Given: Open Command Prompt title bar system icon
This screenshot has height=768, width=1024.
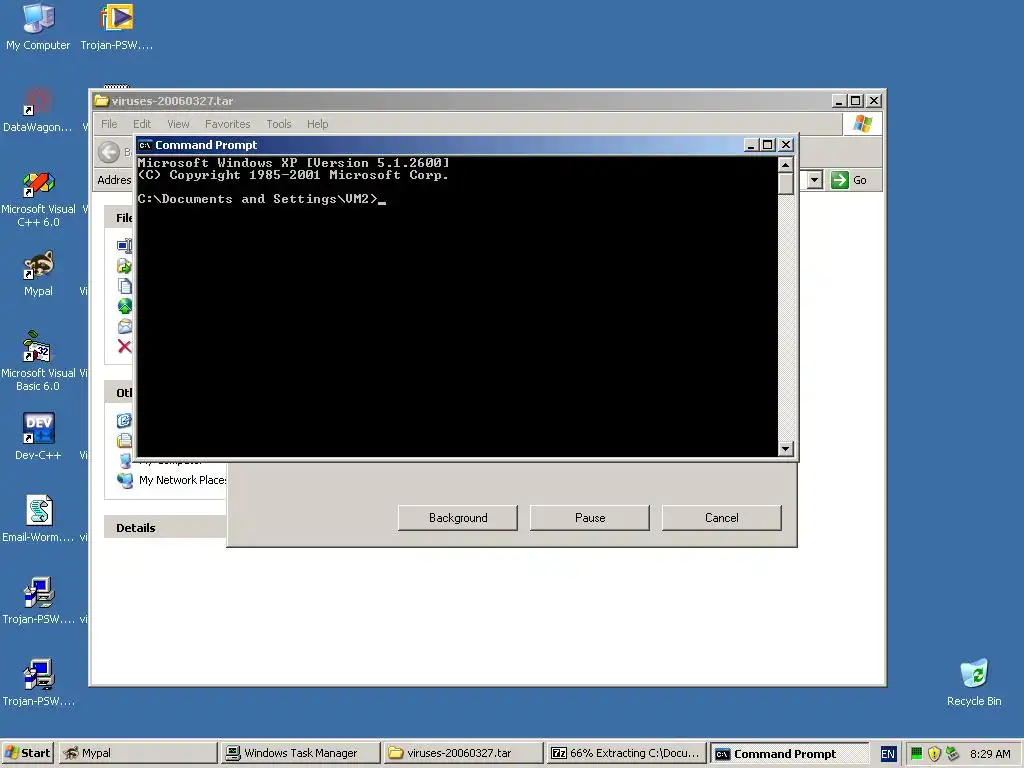Looking at the screenshot, I should click(x=145, y=145).
